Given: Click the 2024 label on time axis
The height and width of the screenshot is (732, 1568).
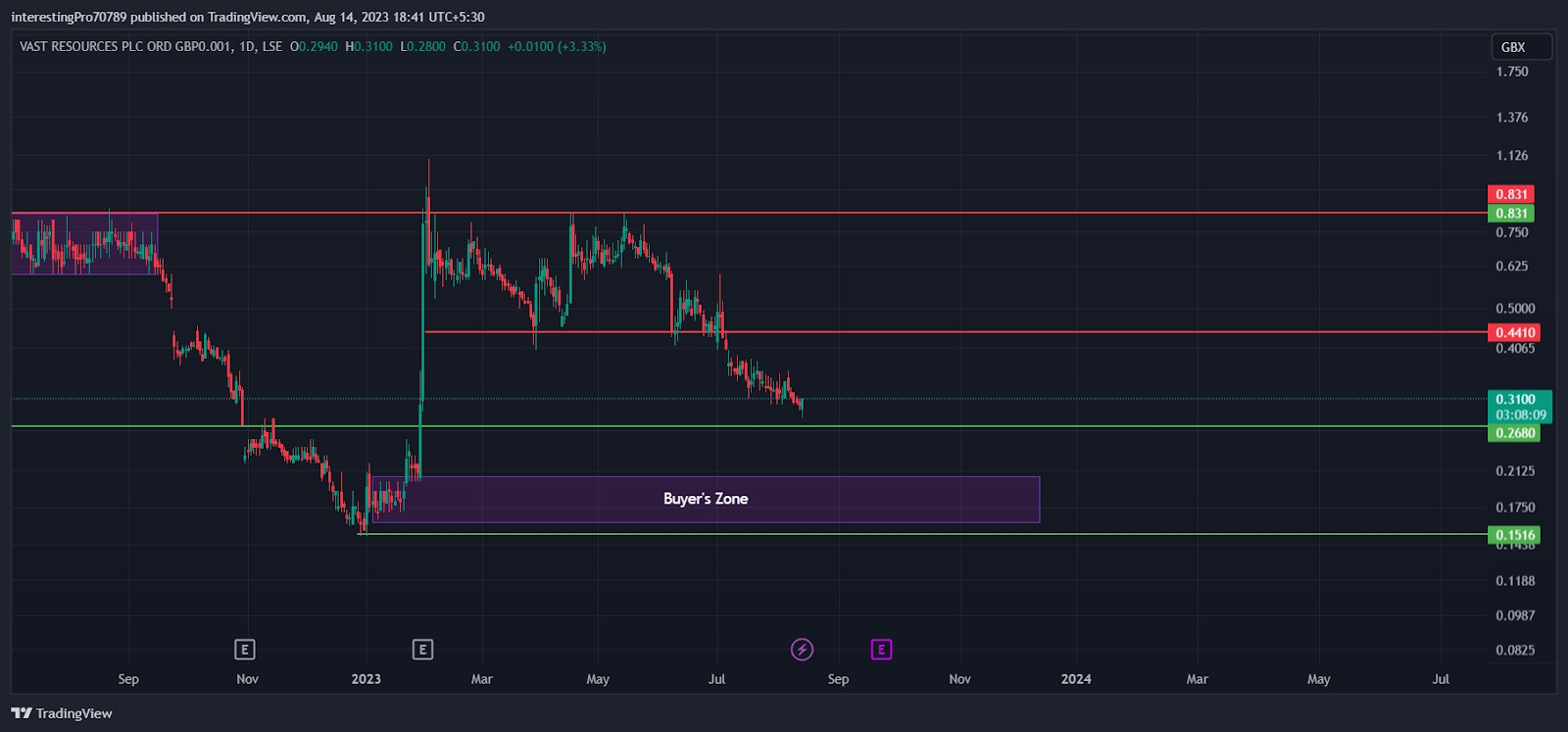Looking at the screenshot, I should point(1076,679).
